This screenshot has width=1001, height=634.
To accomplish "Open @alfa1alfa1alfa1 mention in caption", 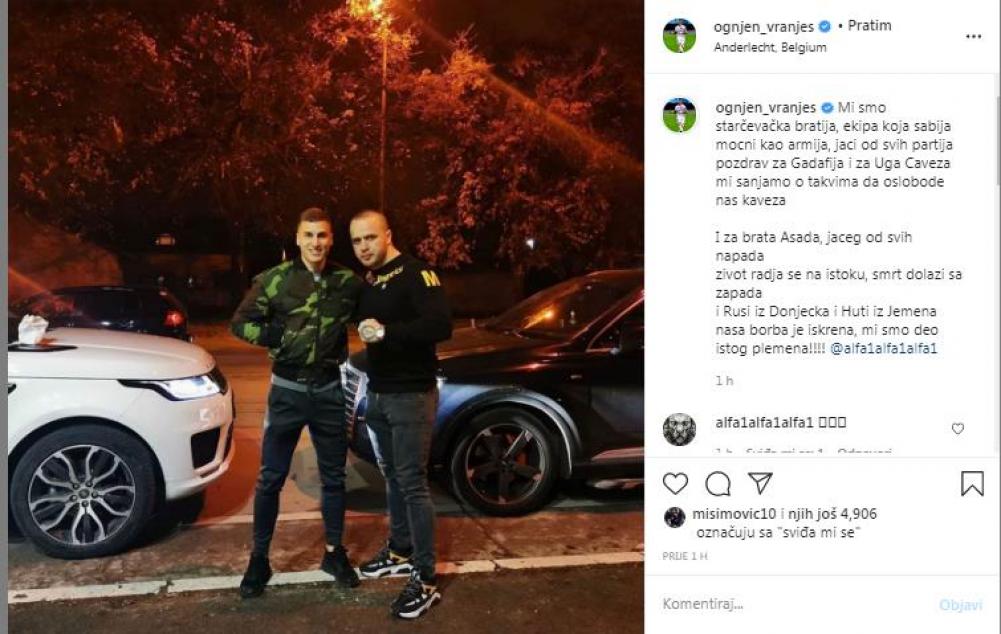I will 884,349.
